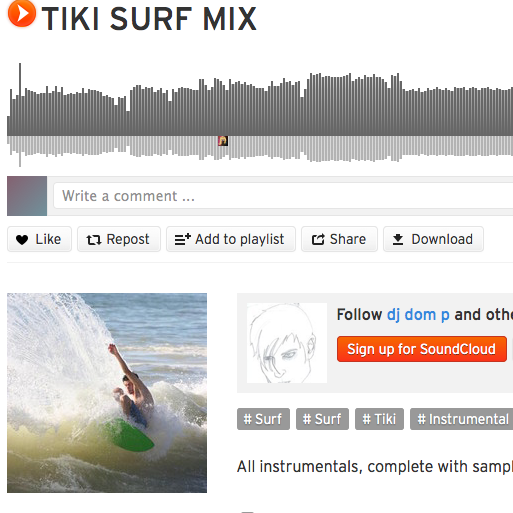The image size is (513, 513).
Task: Click the Like button label
Action: coord(48,239)
